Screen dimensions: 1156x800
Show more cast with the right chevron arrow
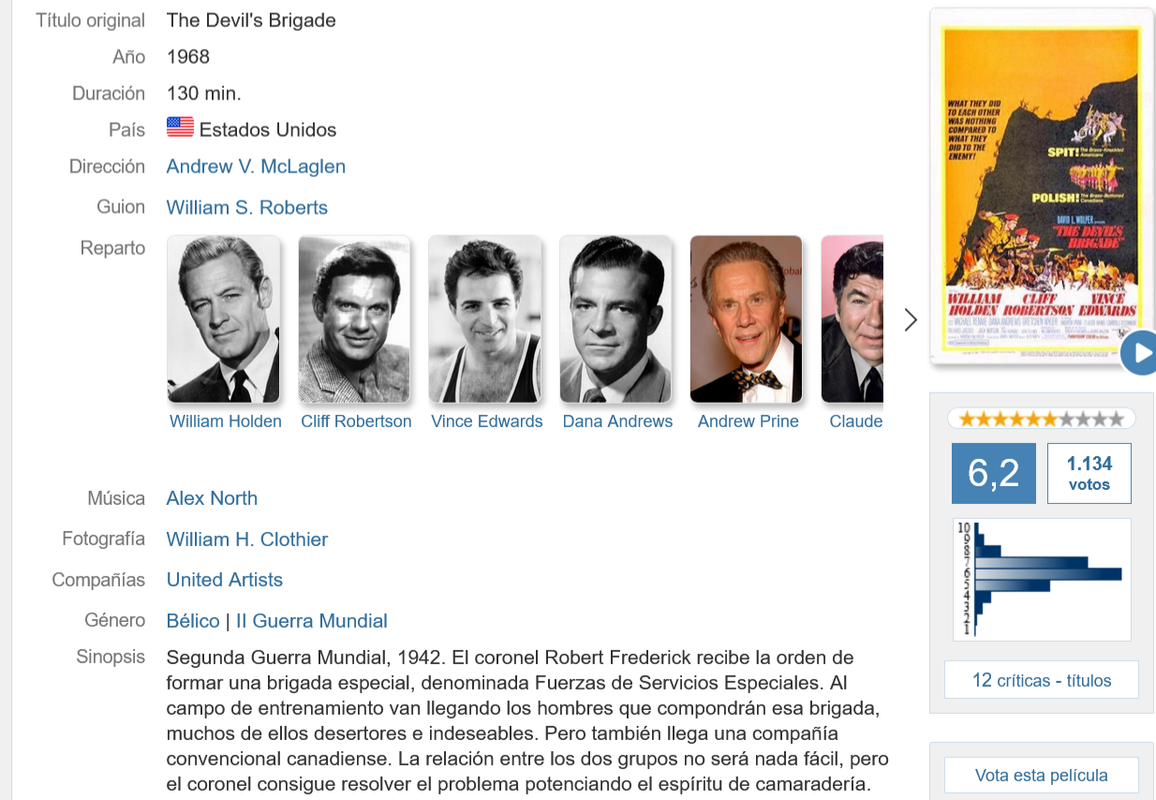coord(910,319)
